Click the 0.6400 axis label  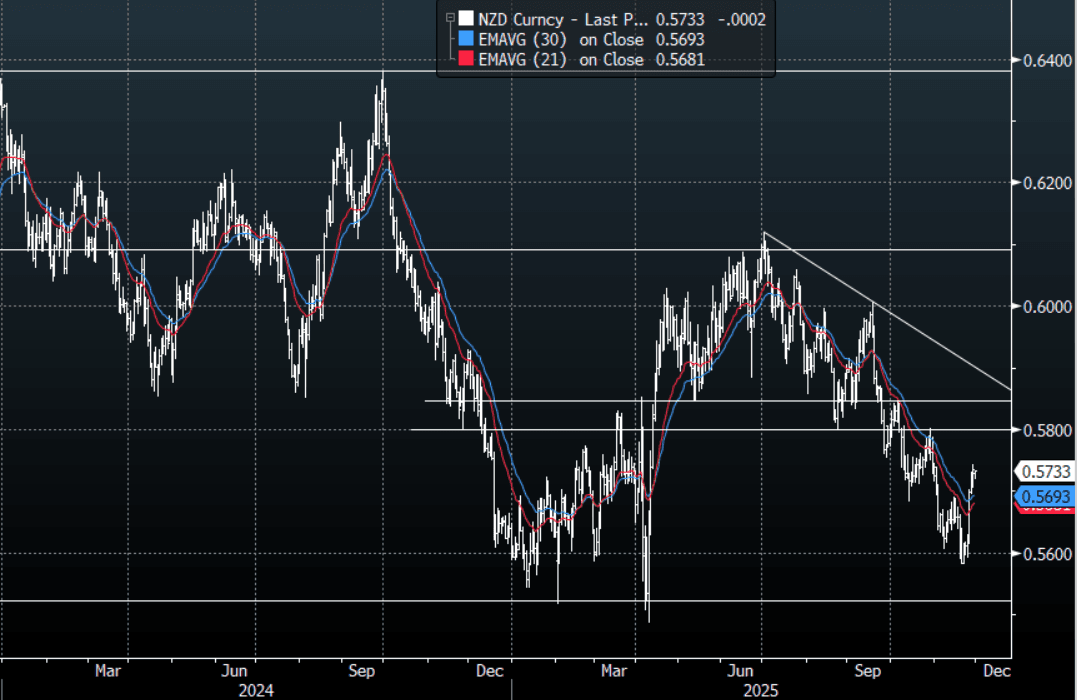pyautogui.click(x=1047, y=60)
